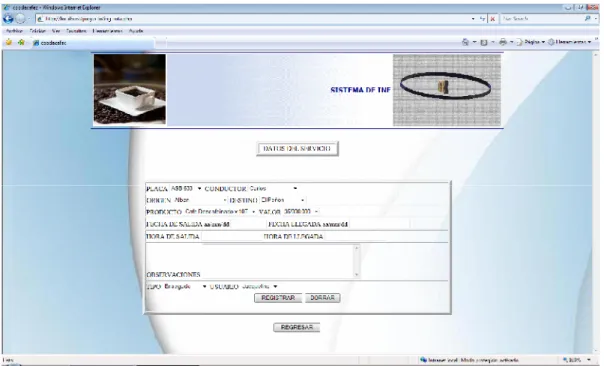This screenshot has width=604, height=366.
Task: Open the TIPO dropdown
Action: coord(185,286)
